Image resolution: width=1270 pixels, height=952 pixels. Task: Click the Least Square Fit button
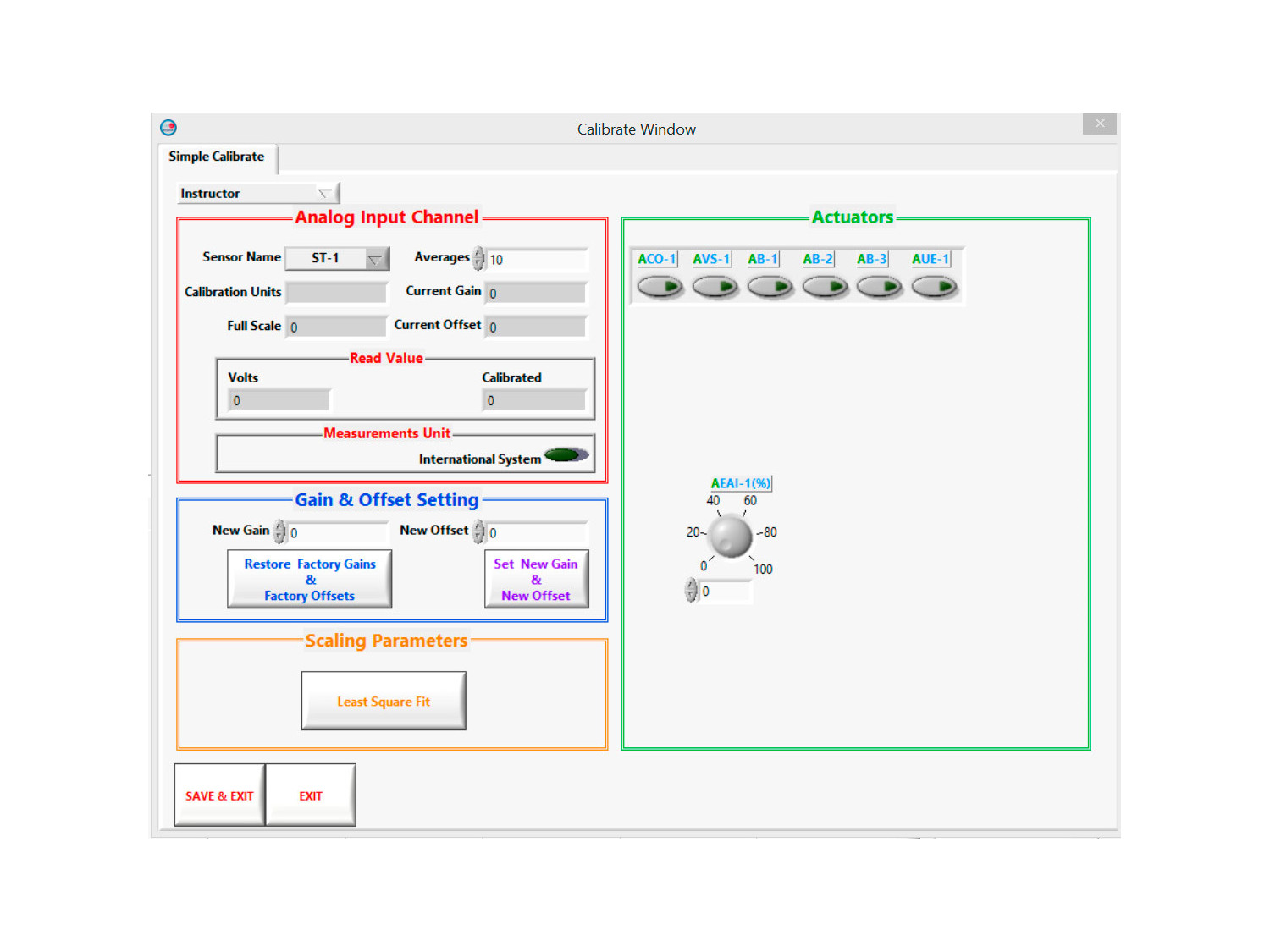(384, 701)
